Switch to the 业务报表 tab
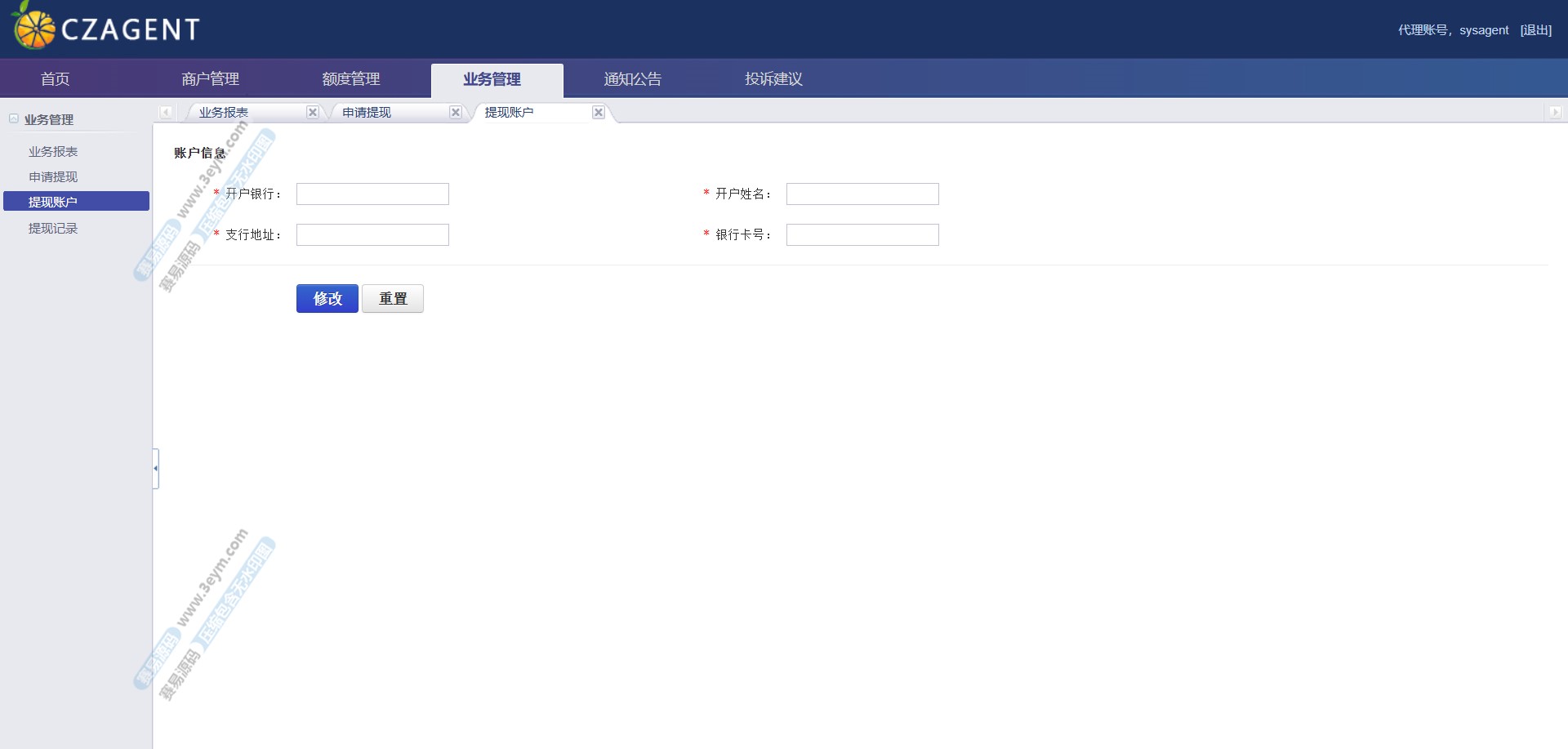Screen dimensions: 1568x749 pos(224,113)
